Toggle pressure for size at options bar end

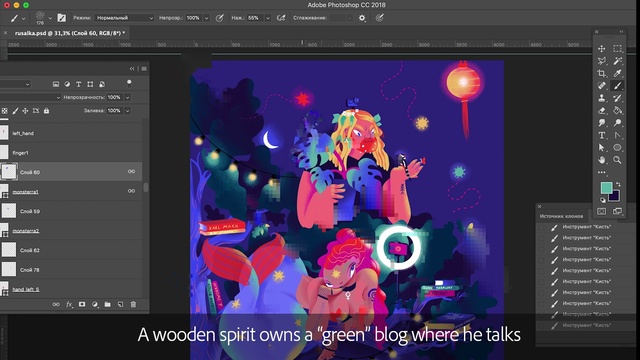tap(380, 18)
